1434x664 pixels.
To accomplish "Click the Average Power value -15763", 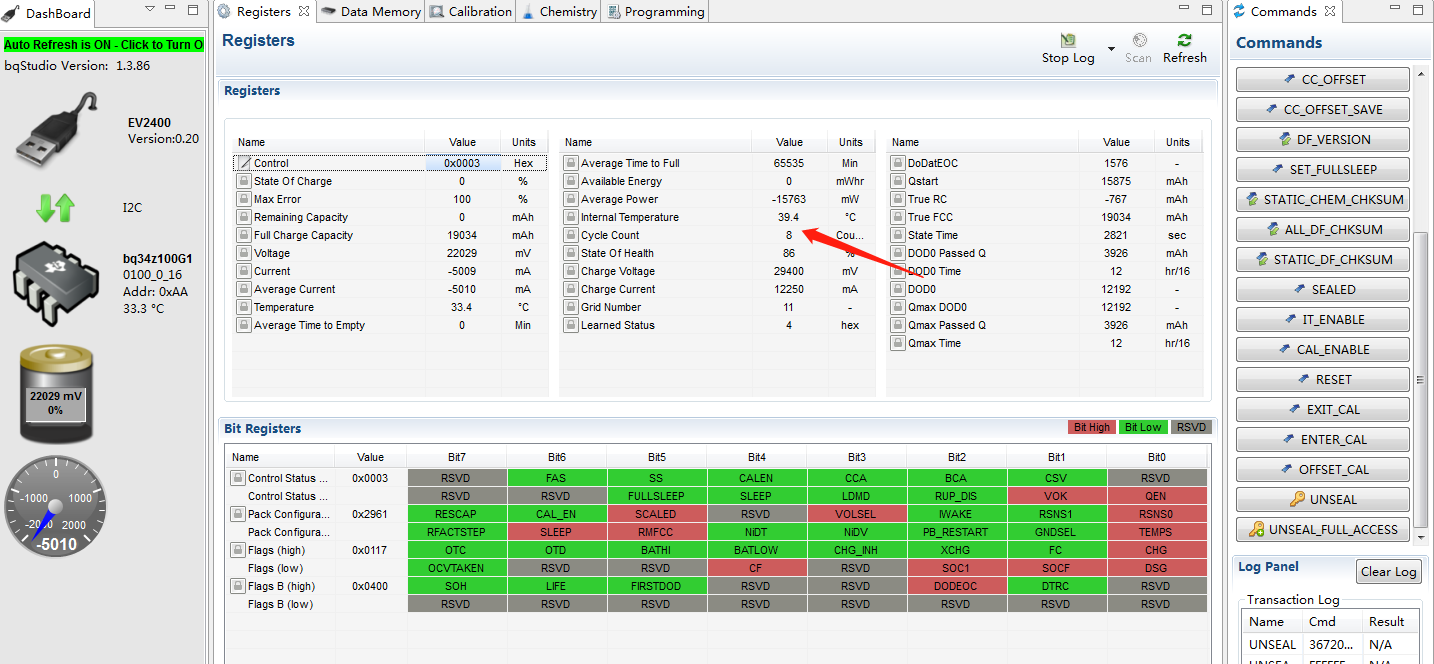I will point(789,199).
